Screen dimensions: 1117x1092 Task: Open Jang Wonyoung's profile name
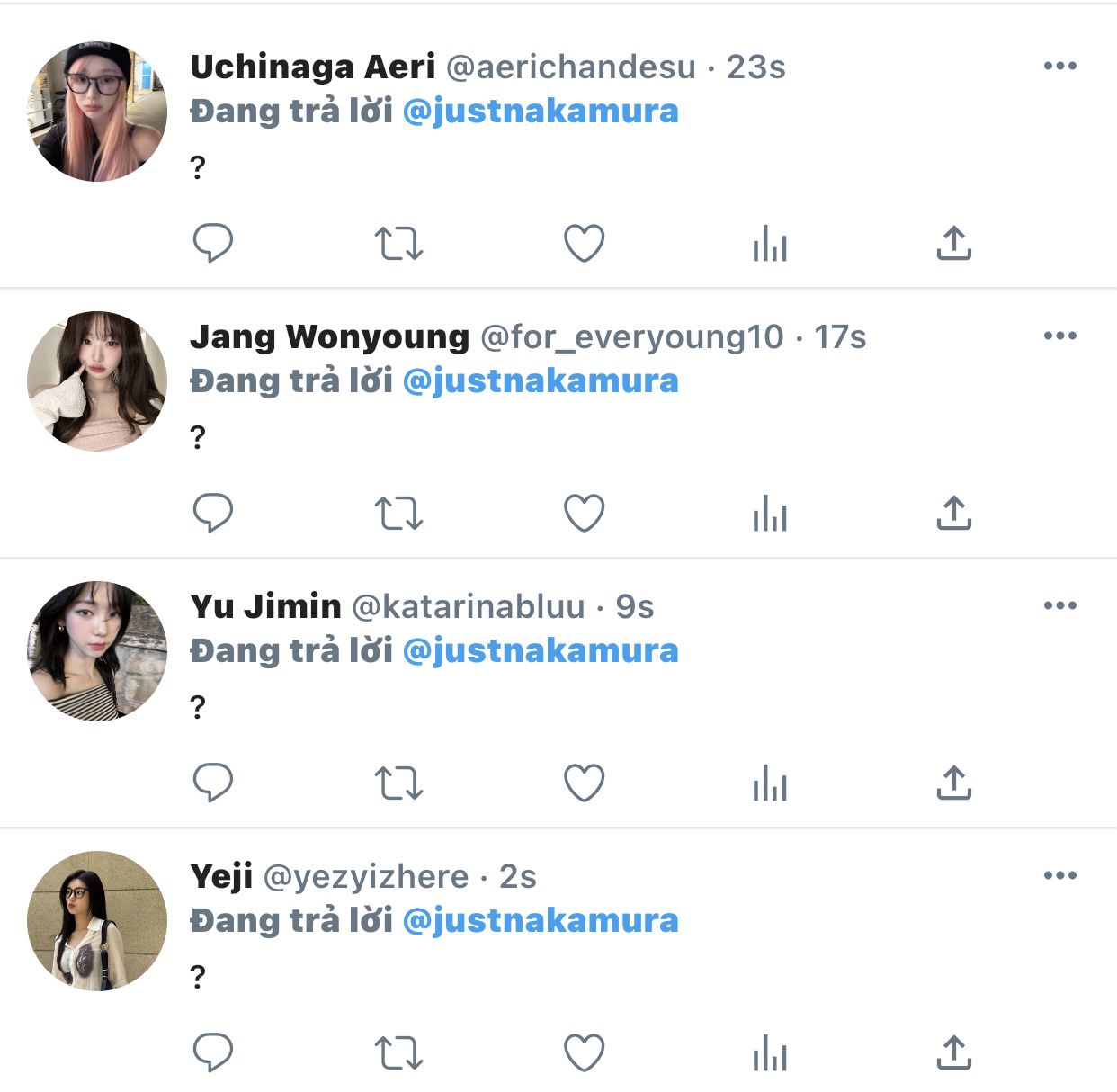pyautogui.click(x=329, y=336)
